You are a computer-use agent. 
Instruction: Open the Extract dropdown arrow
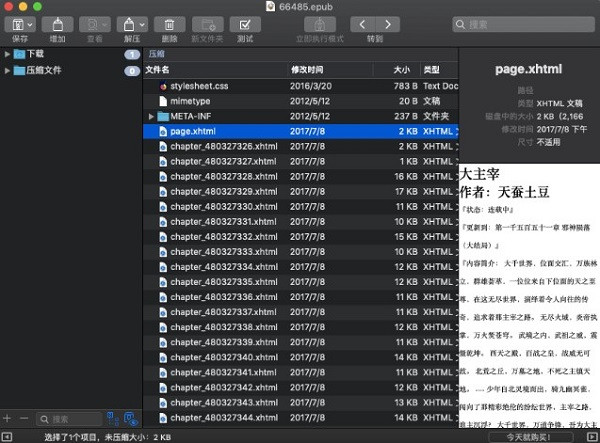[142, 25]
